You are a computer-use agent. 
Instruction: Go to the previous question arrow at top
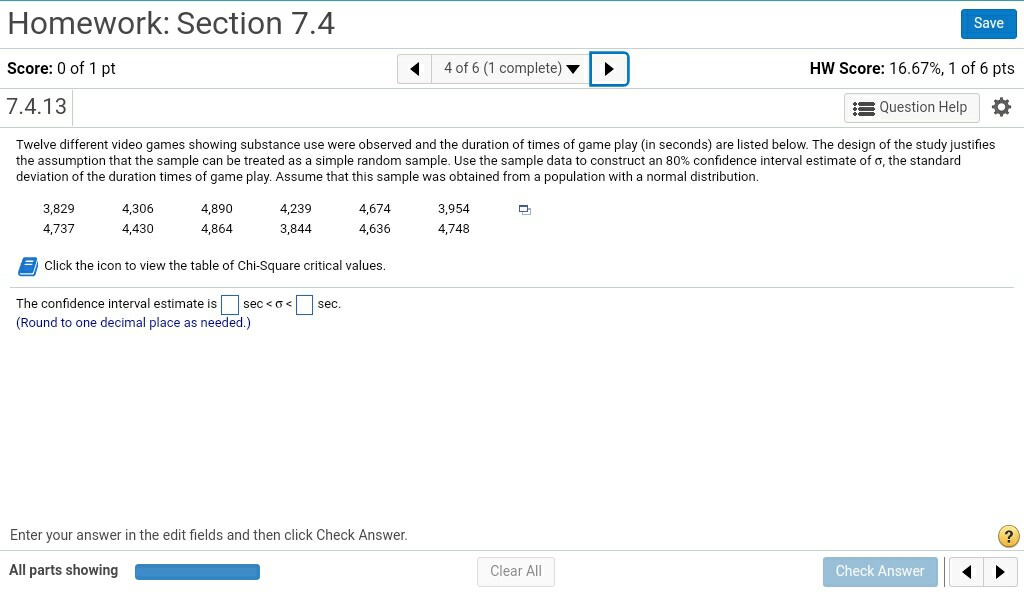coord(414,69)
